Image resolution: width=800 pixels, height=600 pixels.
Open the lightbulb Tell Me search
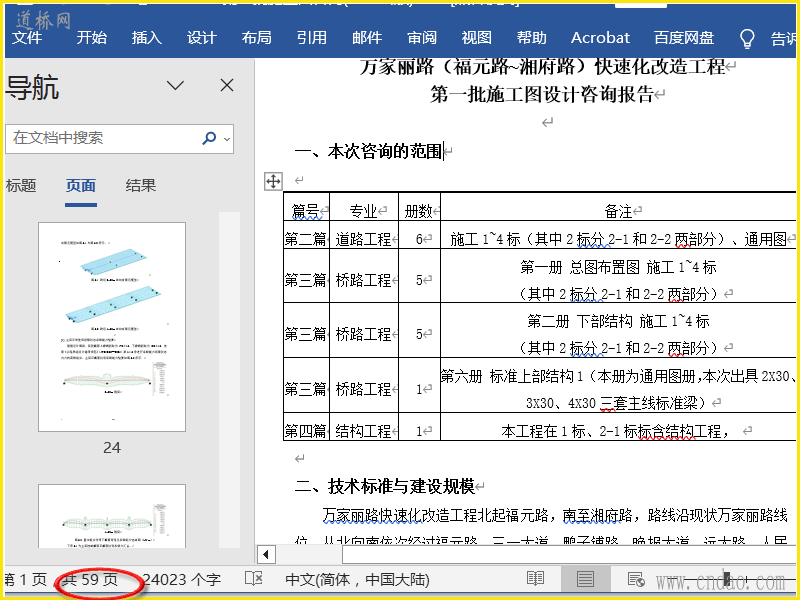[746, 38]
